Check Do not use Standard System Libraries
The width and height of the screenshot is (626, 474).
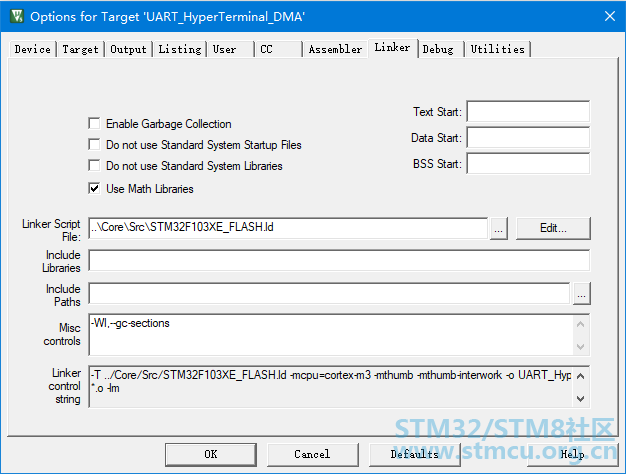point(94,165)
